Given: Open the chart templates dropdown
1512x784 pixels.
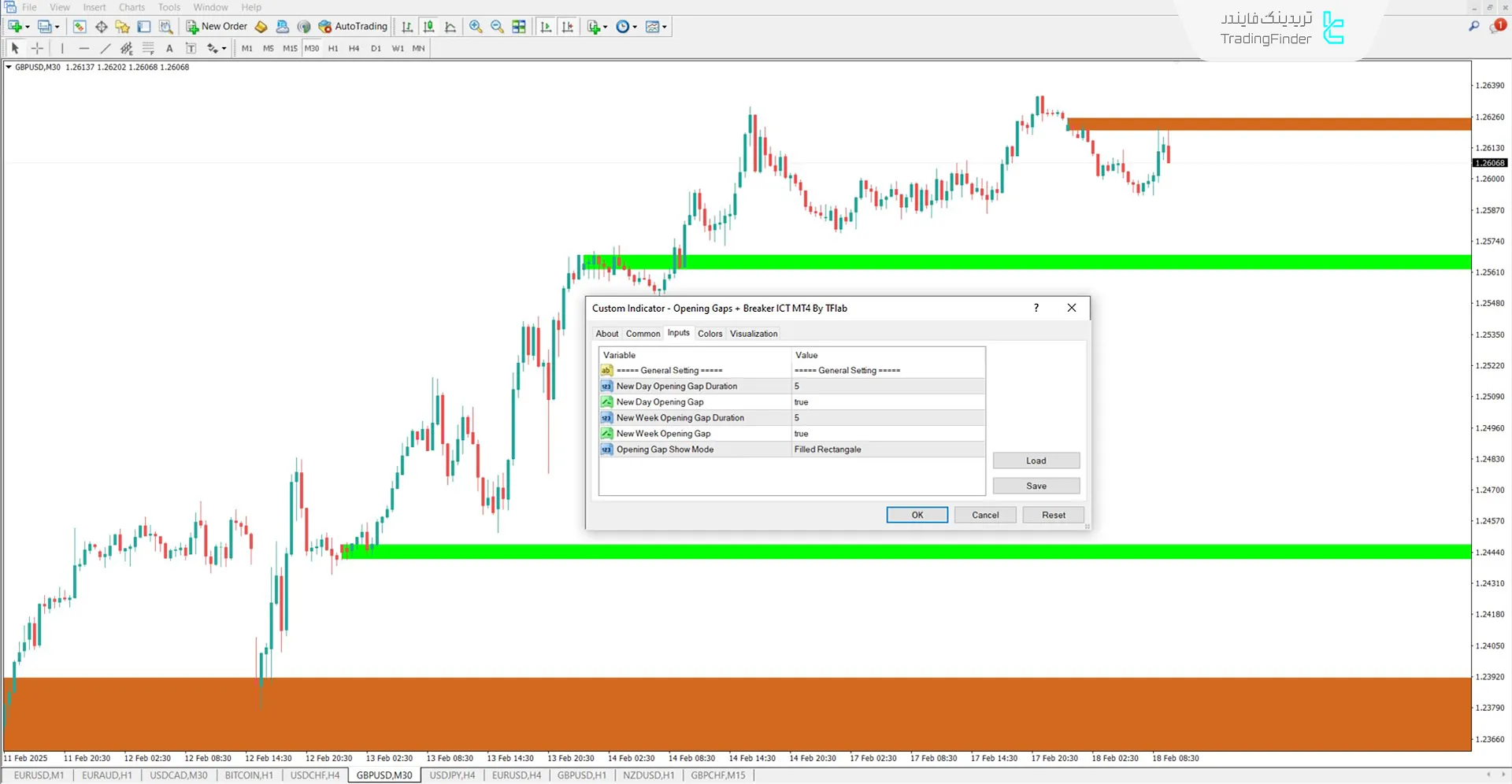Looking at the screenshot, I should (664, 26).
